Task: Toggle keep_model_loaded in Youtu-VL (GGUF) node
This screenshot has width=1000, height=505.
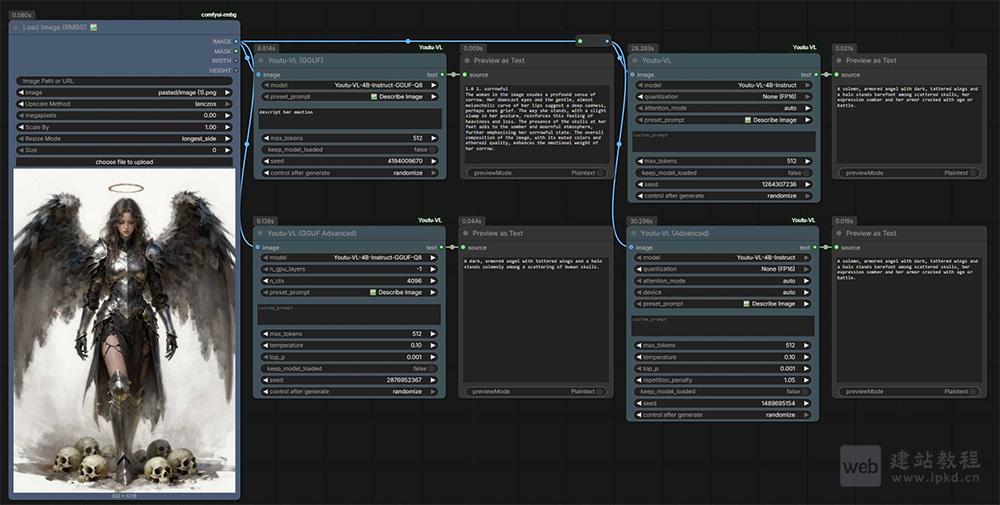Action: click(350, 149)
